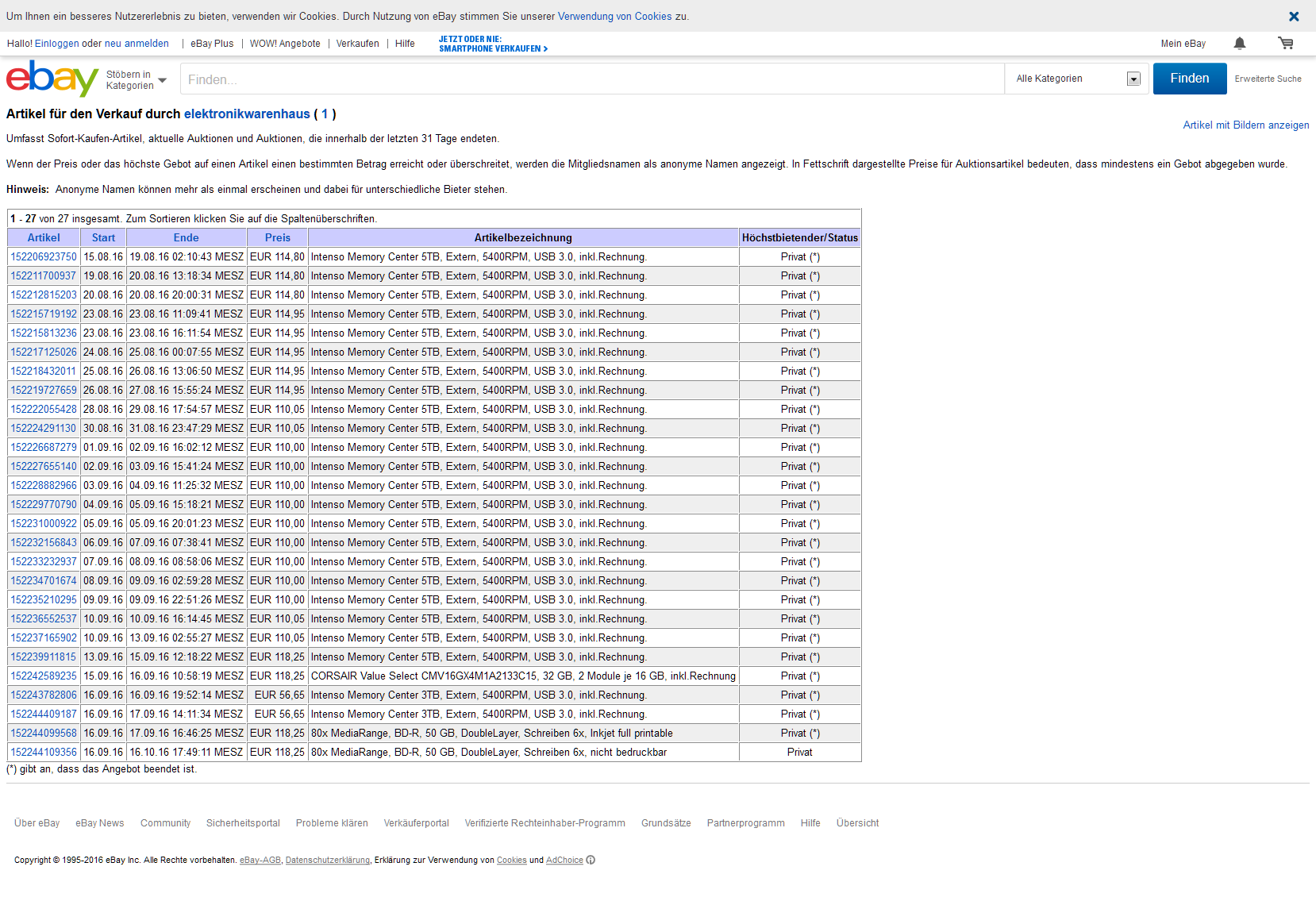Open Grundsätze footer link
The height and width of the screenshot is (905, 1316).
pyautogui.click(x=666, y=823)
